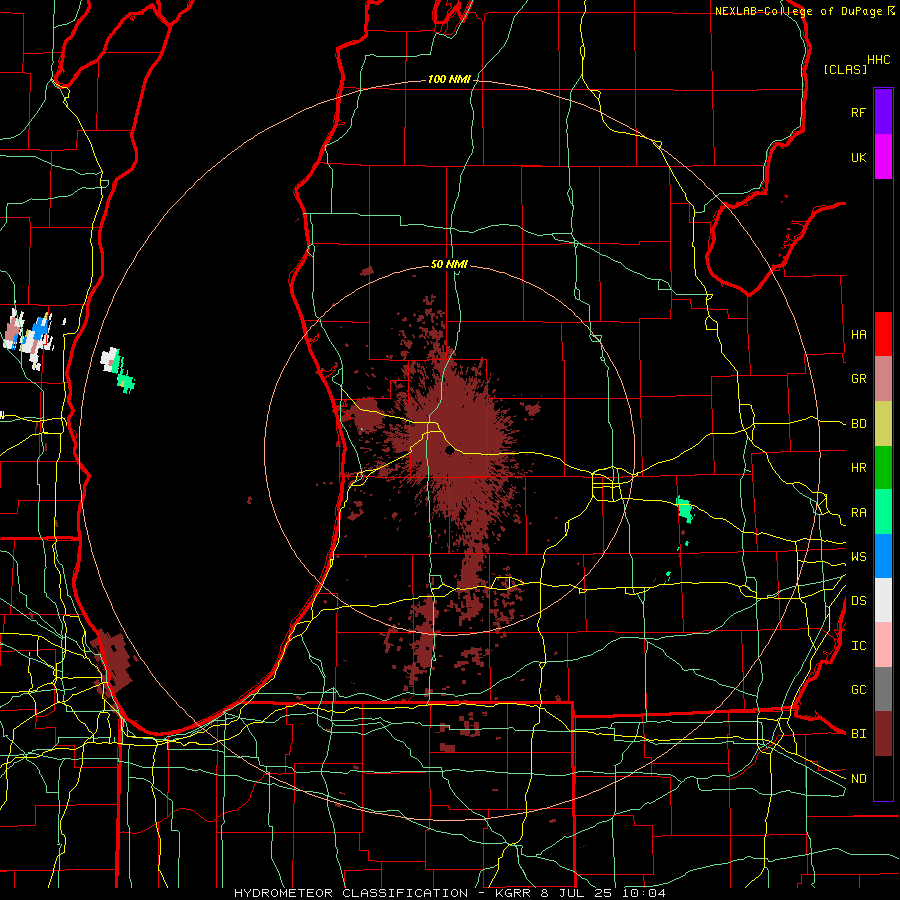Click the '[CLAS]' units label
Viewport: 900px width, 900px height.
point(845,69)
